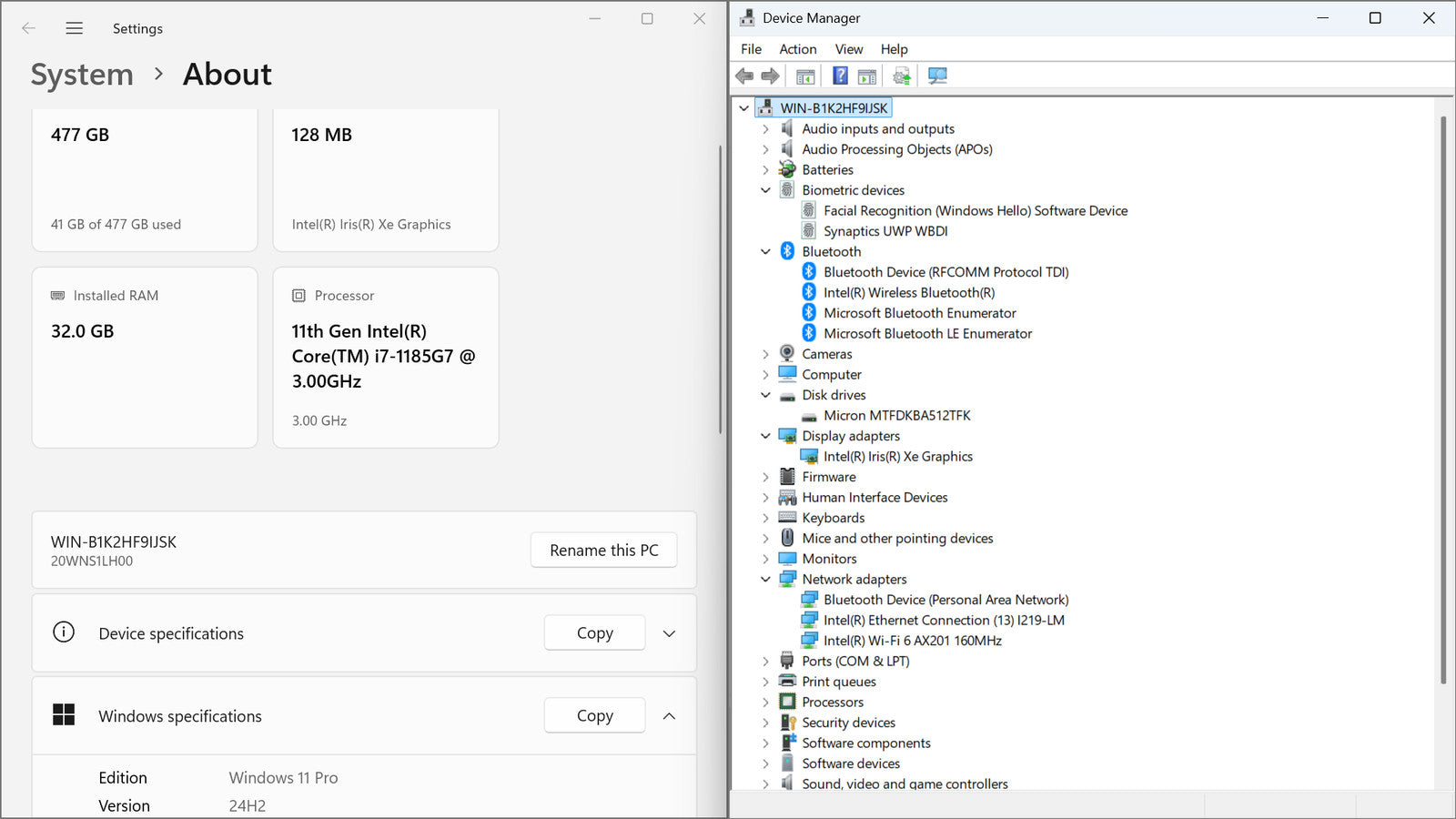1456x819 pixels.
Task: Open the Help menu
Action: [x=895, y=49]
